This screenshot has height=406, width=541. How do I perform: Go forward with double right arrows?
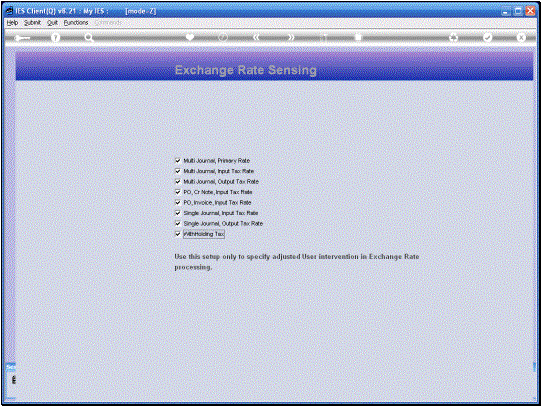click(x=291, y=37)
